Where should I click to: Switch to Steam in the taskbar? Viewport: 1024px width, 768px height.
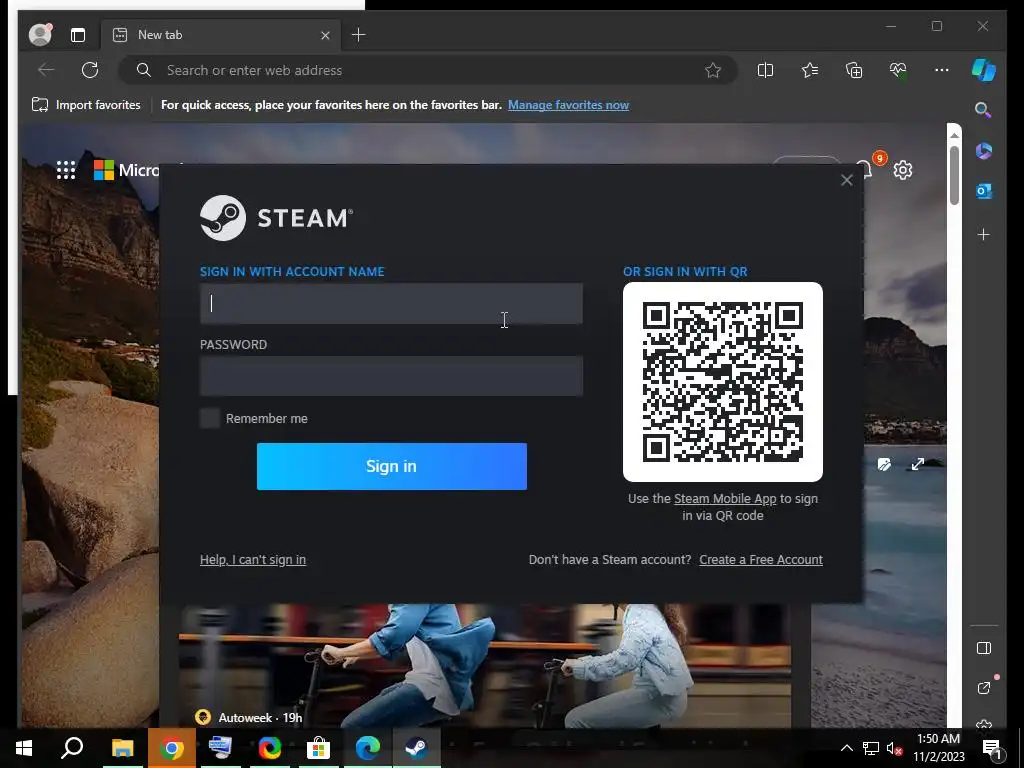417,748
